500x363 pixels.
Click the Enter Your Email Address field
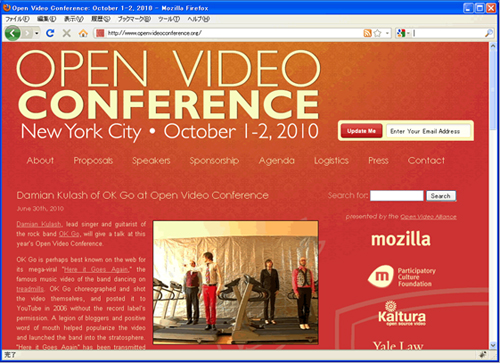coord(428,131)
